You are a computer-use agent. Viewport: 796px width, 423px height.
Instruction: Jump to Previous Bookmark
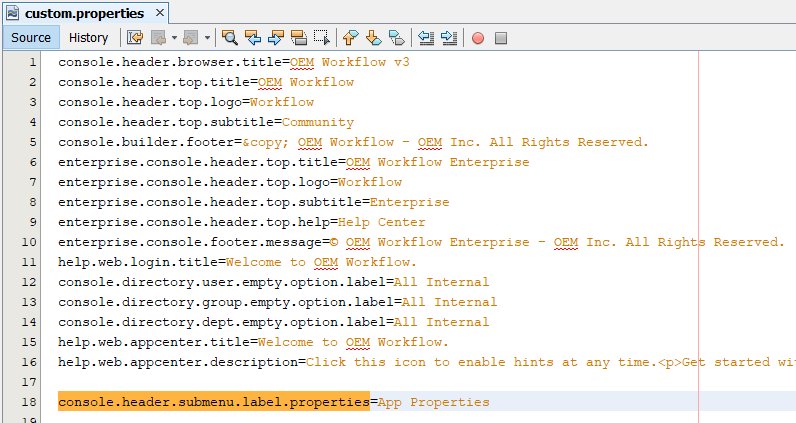350,38
